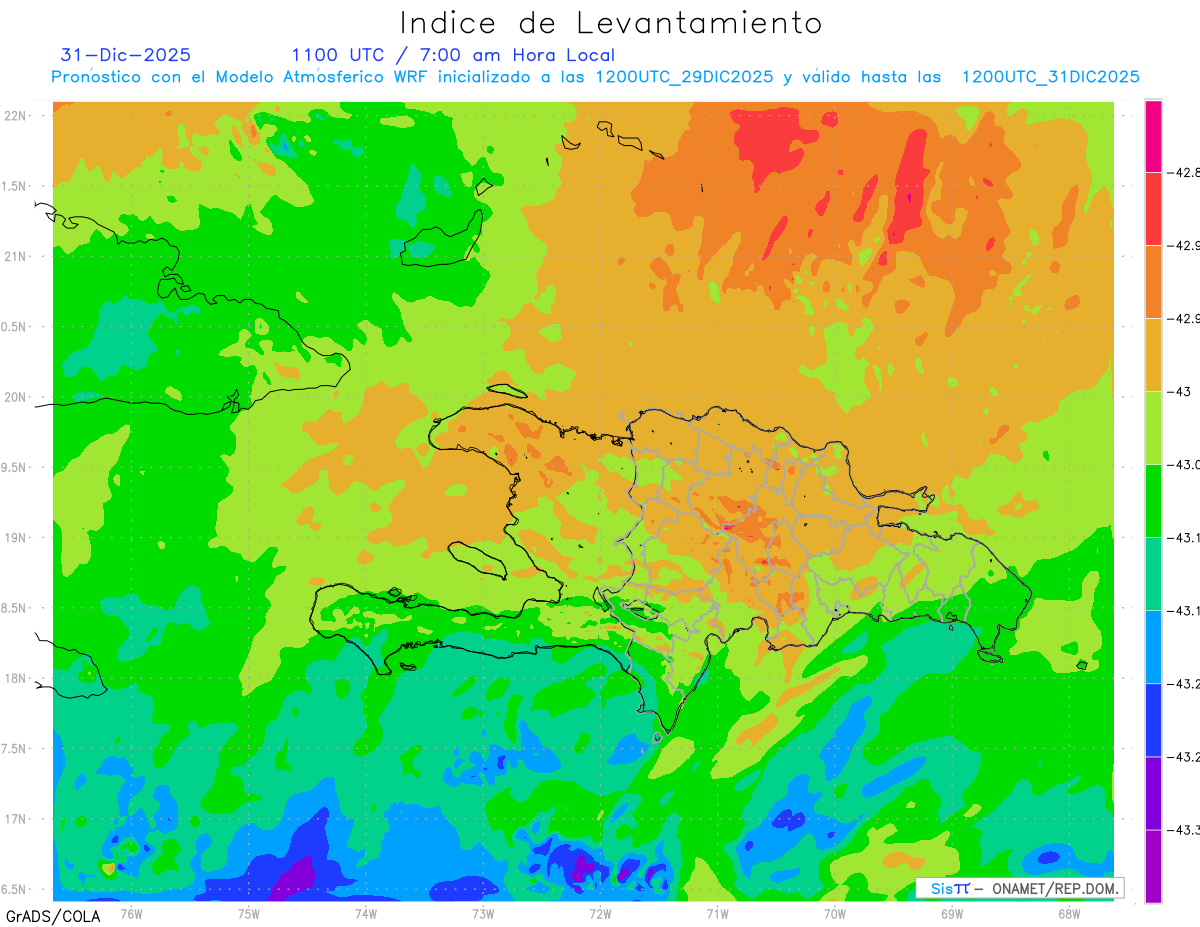Click '1100 UTC / 7:00 am Hora Local'
This screenshot has height=927, width=1200.
(453, 55)
